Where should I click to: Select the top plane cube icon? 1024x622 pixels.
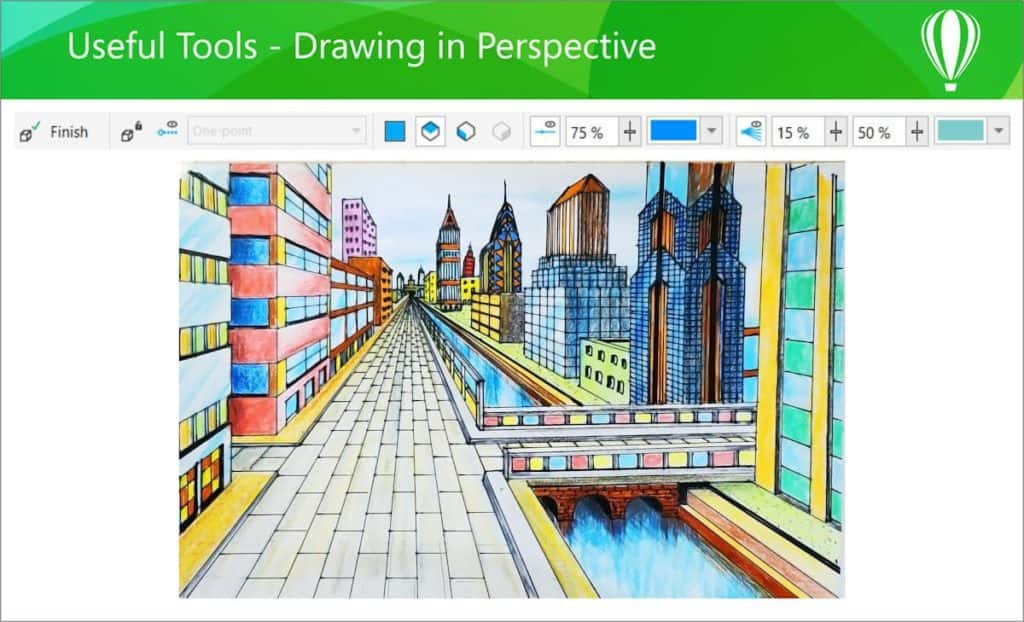pyautogui.click(x=430, y=131)
